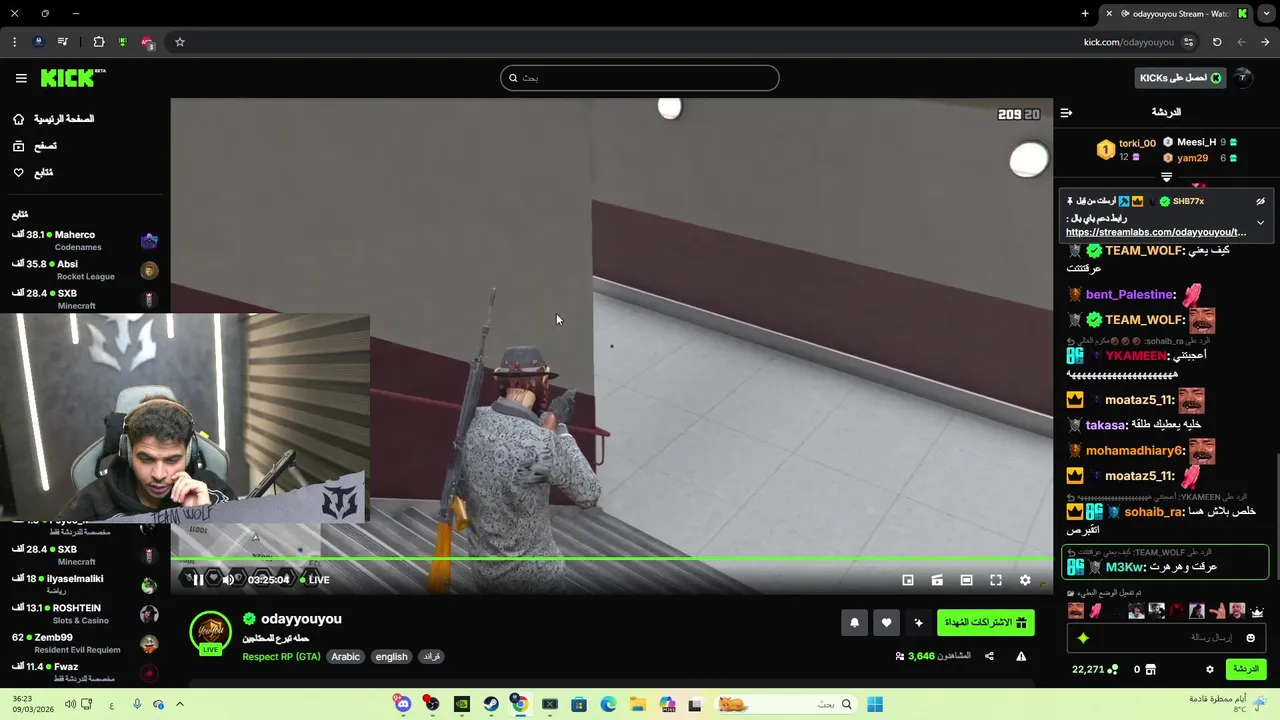Click the gift subscriptions green button
The image size is (1280, 720).
pyautogui.click(x=985, y=623)
